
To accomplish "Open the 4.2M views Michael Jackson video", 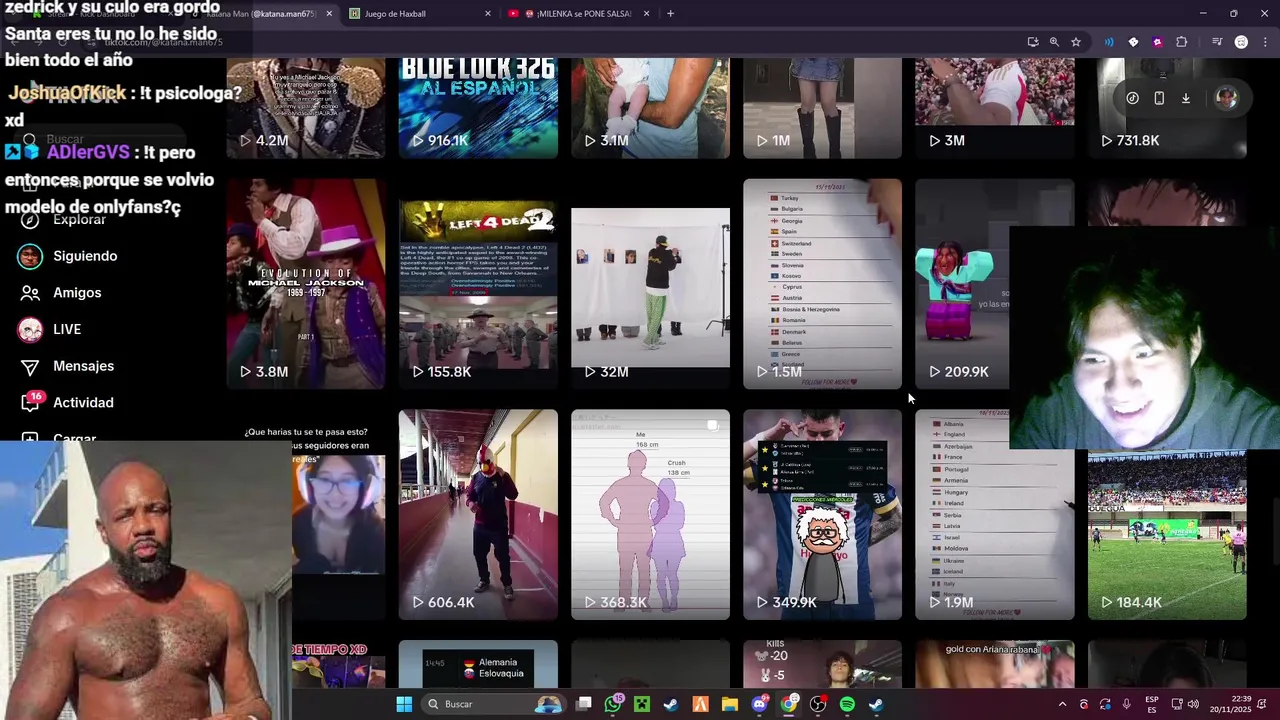I will [x=306, y=108].
